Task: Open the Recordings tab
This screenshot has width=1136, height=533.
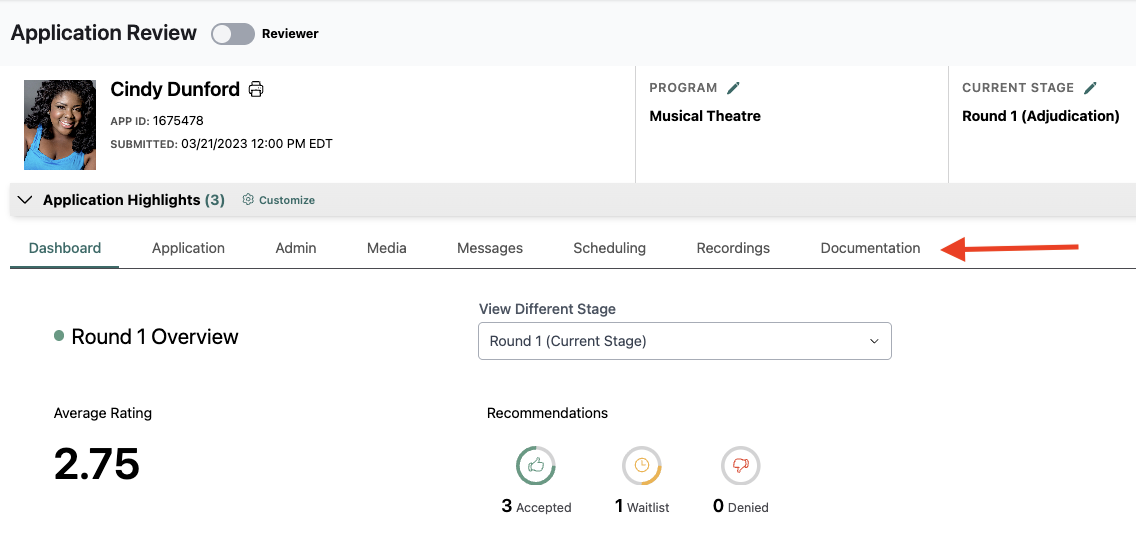Action: tap(733, 248)
